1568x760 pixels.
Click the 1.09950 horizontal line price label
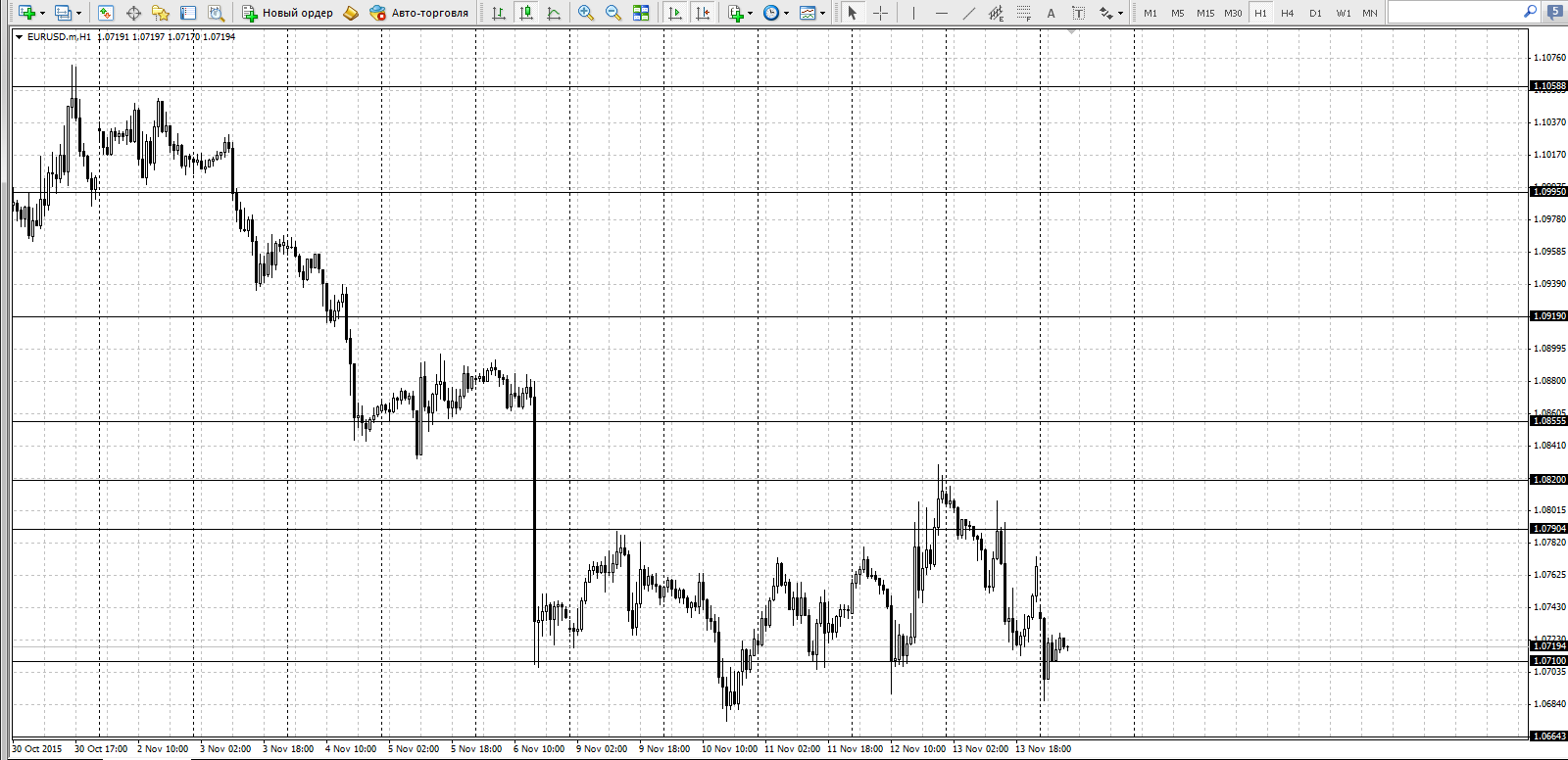pos(1549,192)
